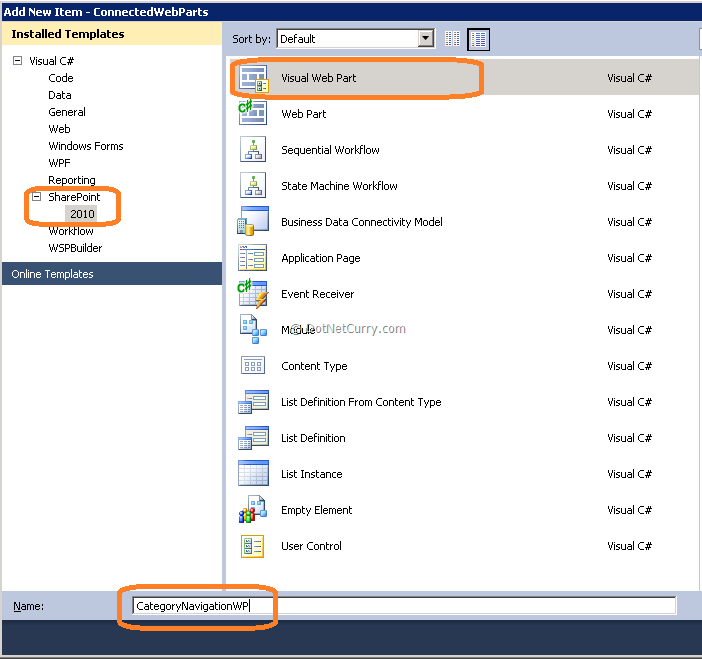Choose the Event Receiver icon
Viewport: 702px width, 659px height.
coord(253,293)
